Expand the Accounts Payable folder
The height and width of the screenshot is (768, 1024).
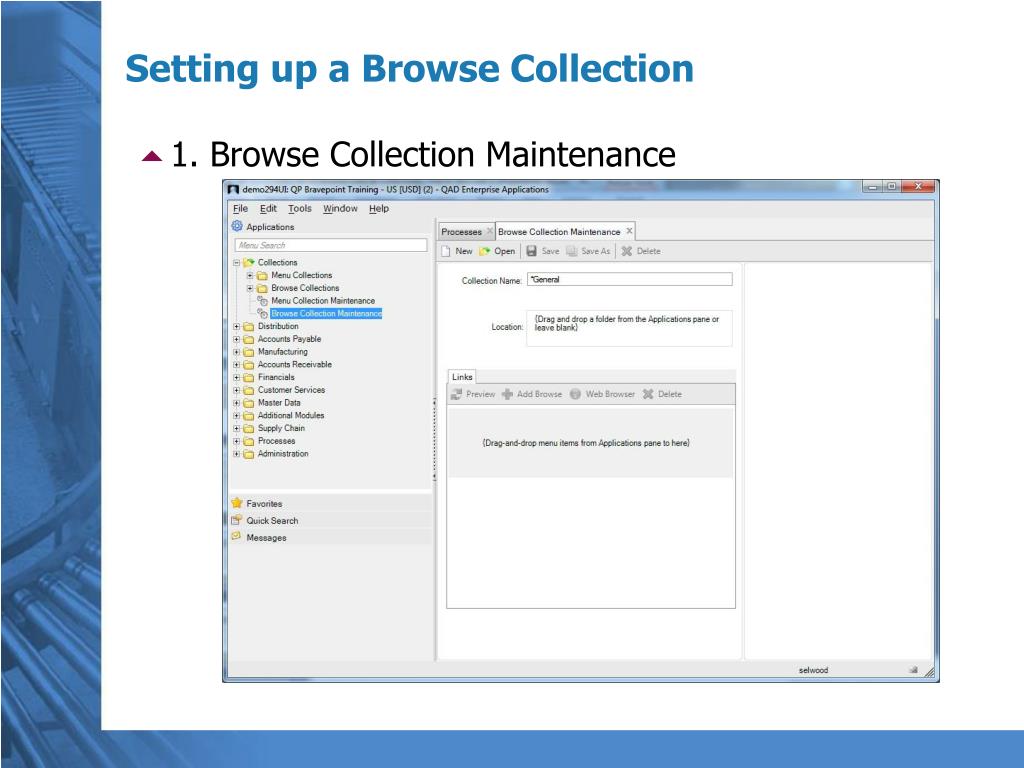coord(236,340)
